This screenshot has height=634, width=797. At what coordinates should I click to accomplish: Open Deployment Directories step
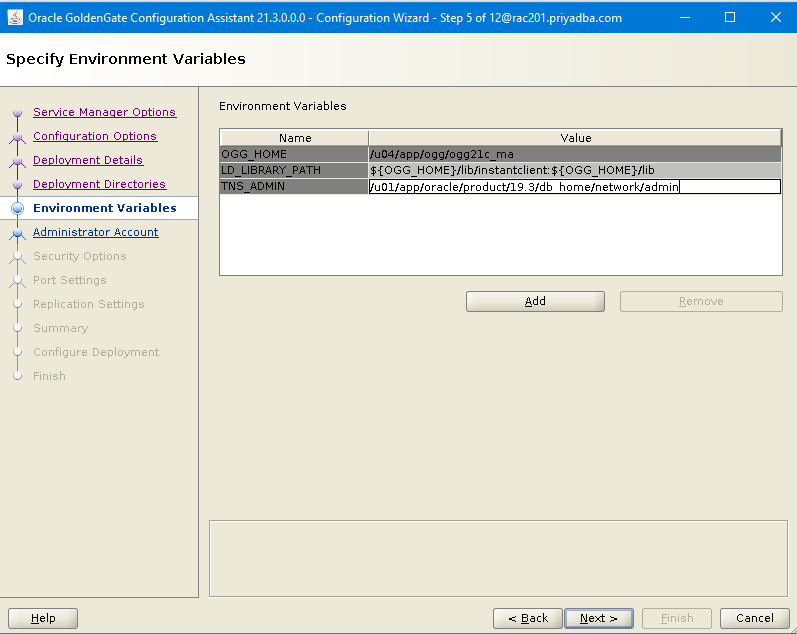pyautogui.click(x=100, y=184)
